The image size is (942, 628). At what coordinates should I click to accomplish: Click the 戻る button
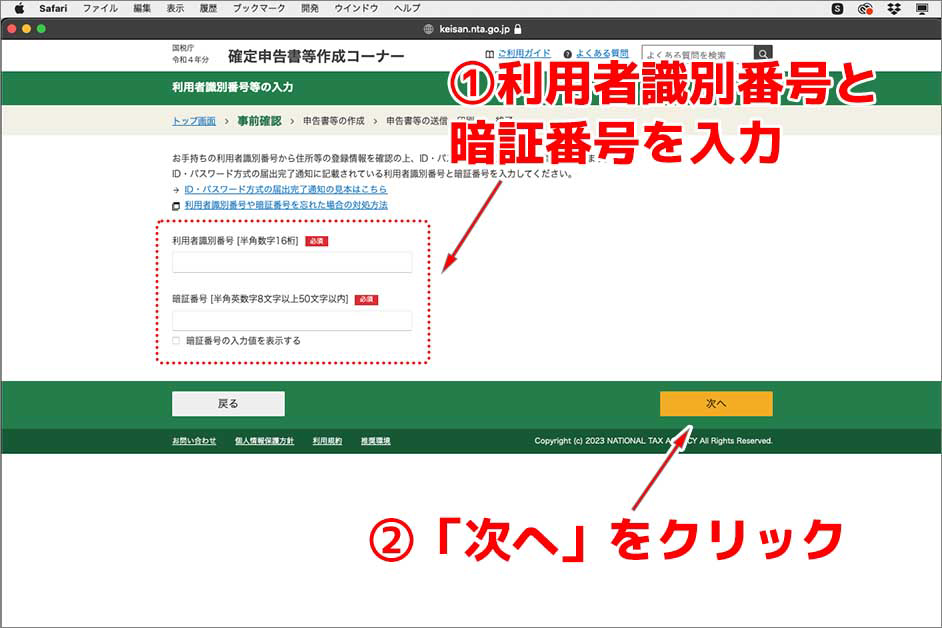coord(227,402)
